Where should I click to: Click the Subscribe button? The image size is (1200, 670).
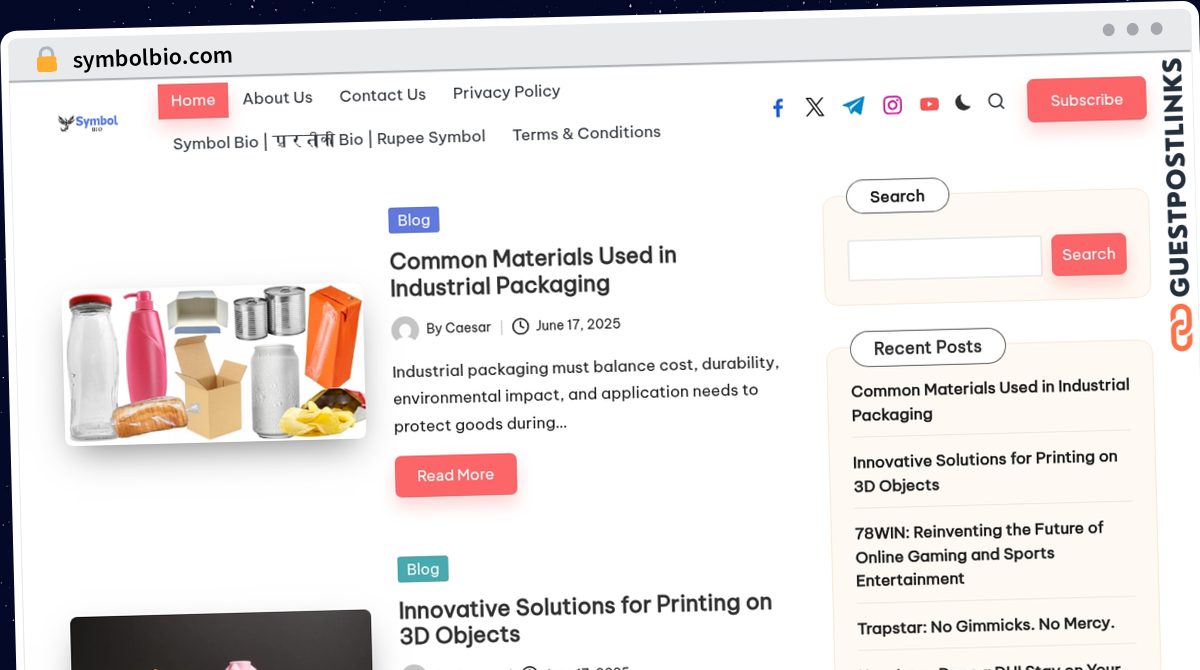(x=1086, y=100)
